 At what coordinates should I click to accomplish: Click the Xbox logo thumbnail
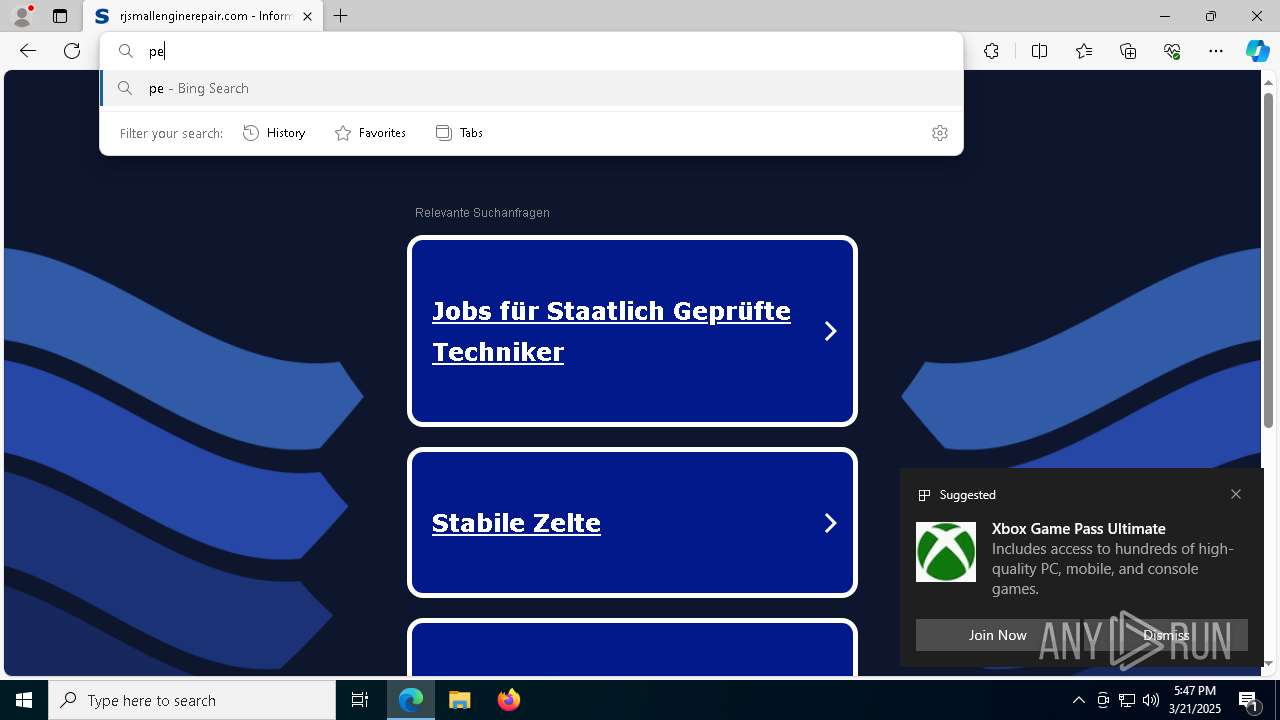coord(946,552)
